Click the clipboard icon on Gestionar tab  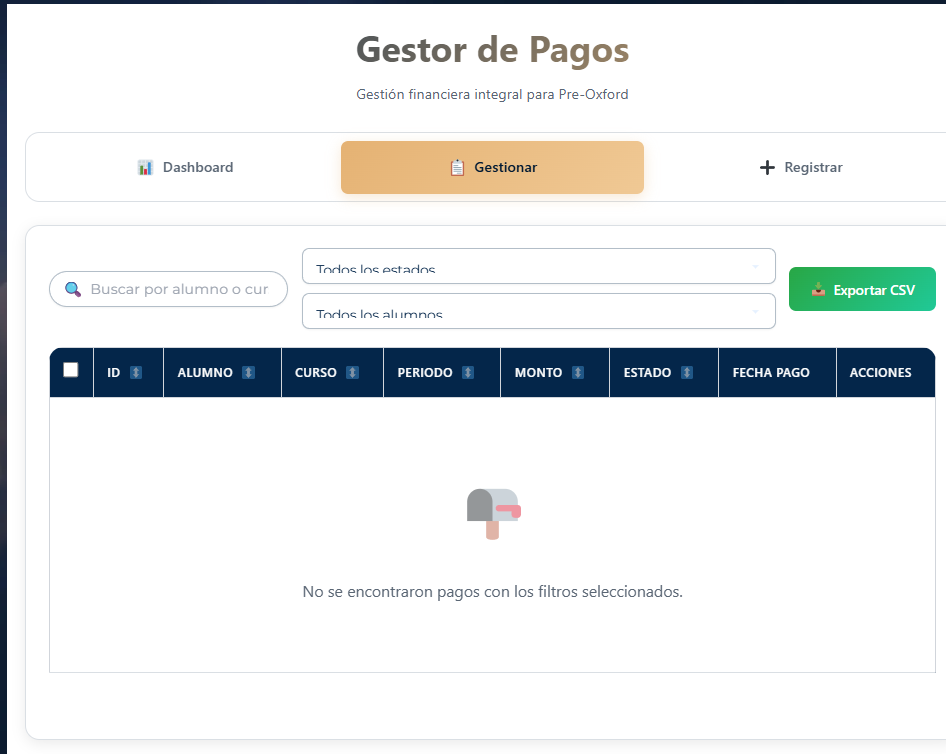click(x=456, y=166)
